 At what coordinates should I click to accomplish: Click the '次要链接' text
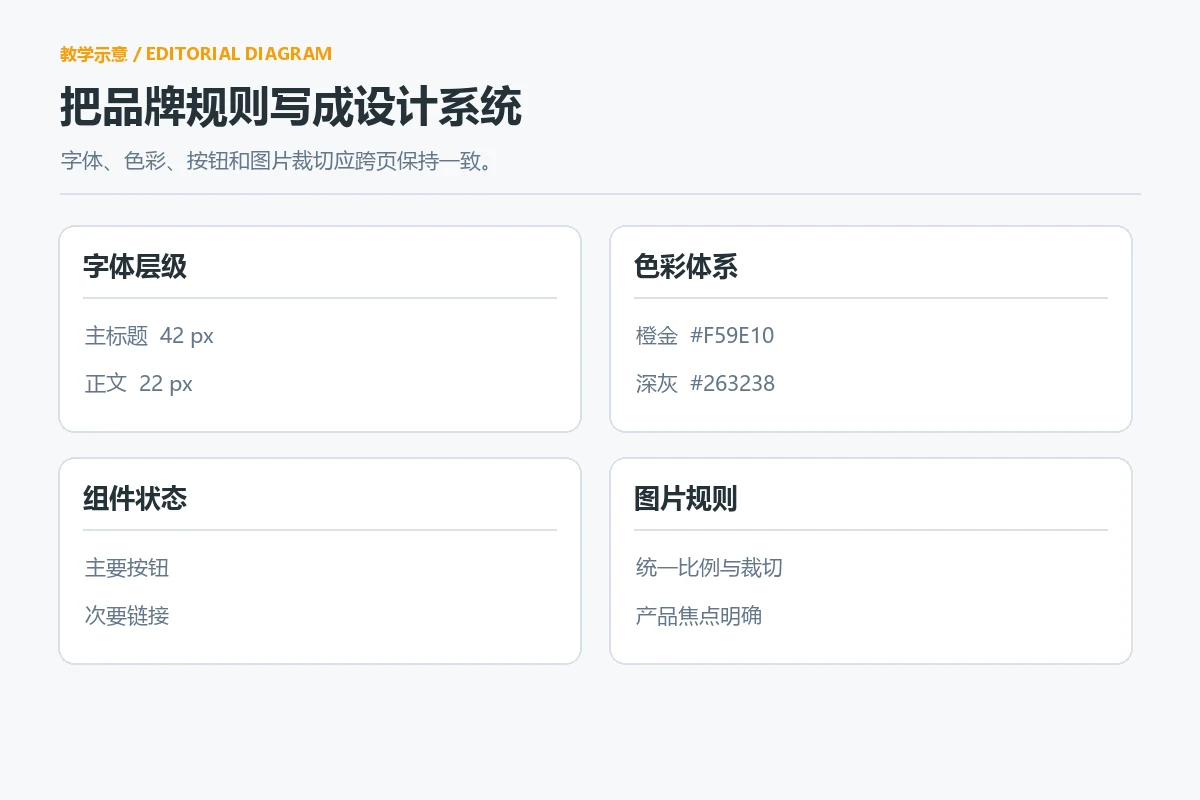[x=127, y=616]
